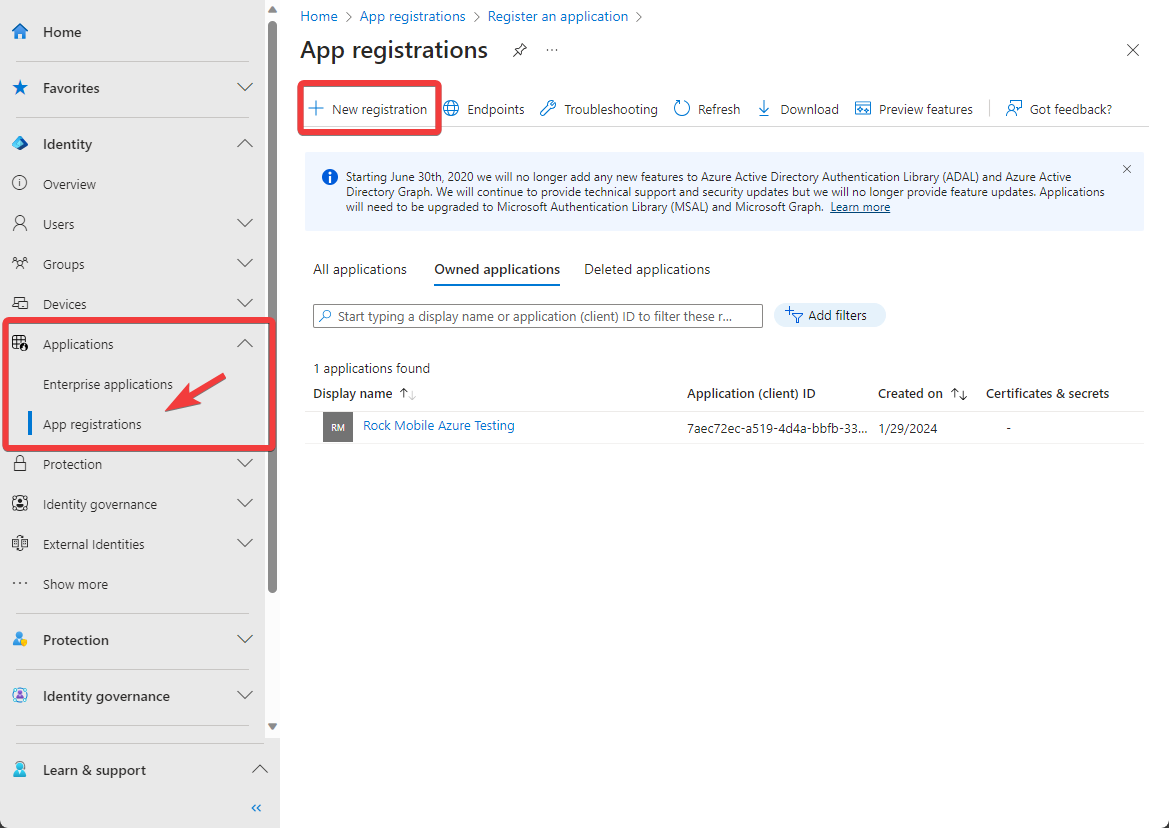Click sidebar scrollbar up arrow
This screenshot has width=1169, height=828.
(x=272, y=10)
